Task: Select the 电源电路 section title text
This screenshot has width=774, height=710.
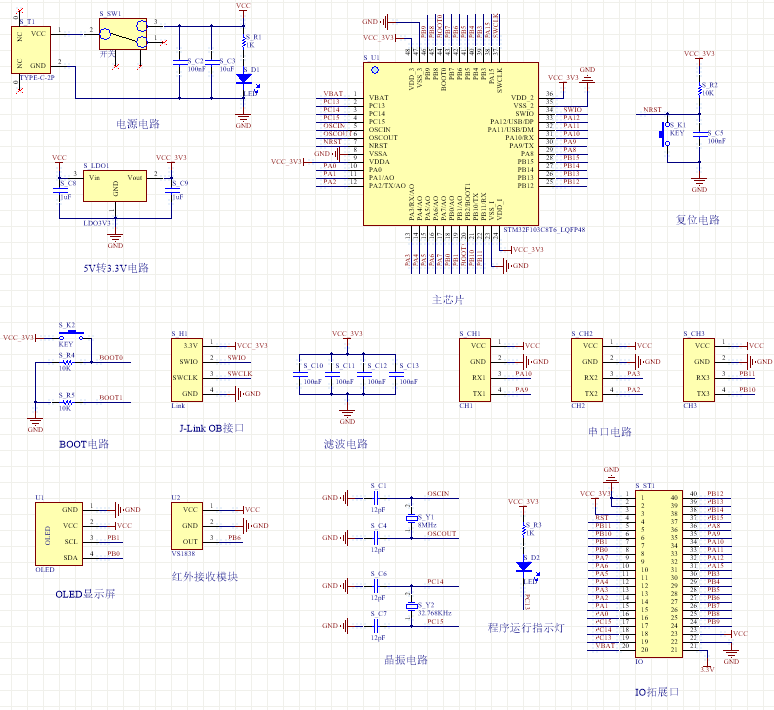Action: (x=138, y=123)
